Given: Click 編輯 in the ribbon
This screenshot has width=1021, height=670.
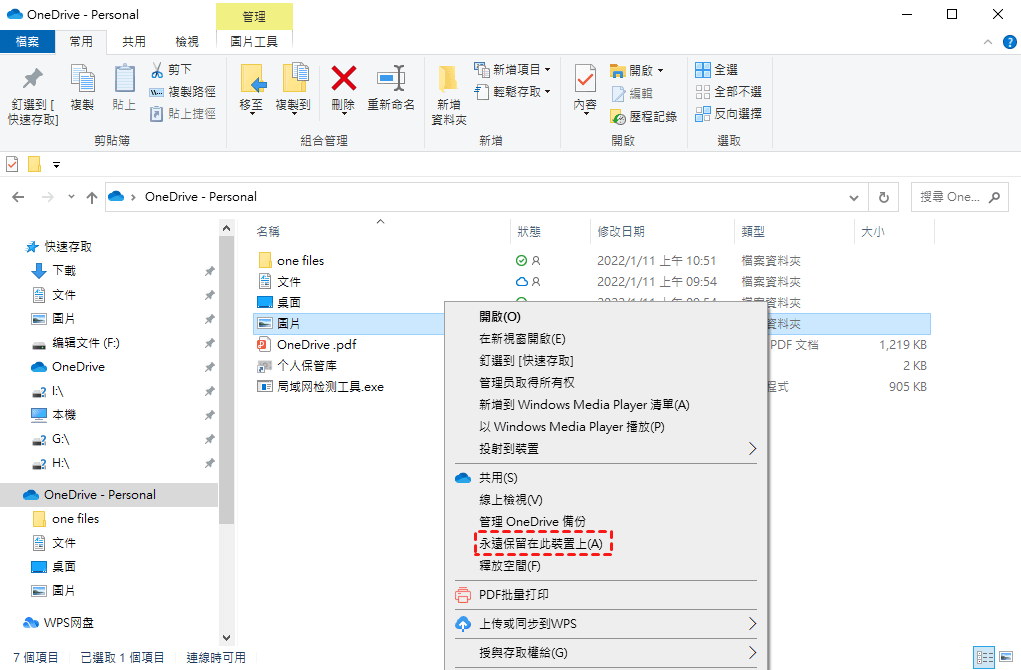Looking at the screenshot, I should [x=632, y=93].
